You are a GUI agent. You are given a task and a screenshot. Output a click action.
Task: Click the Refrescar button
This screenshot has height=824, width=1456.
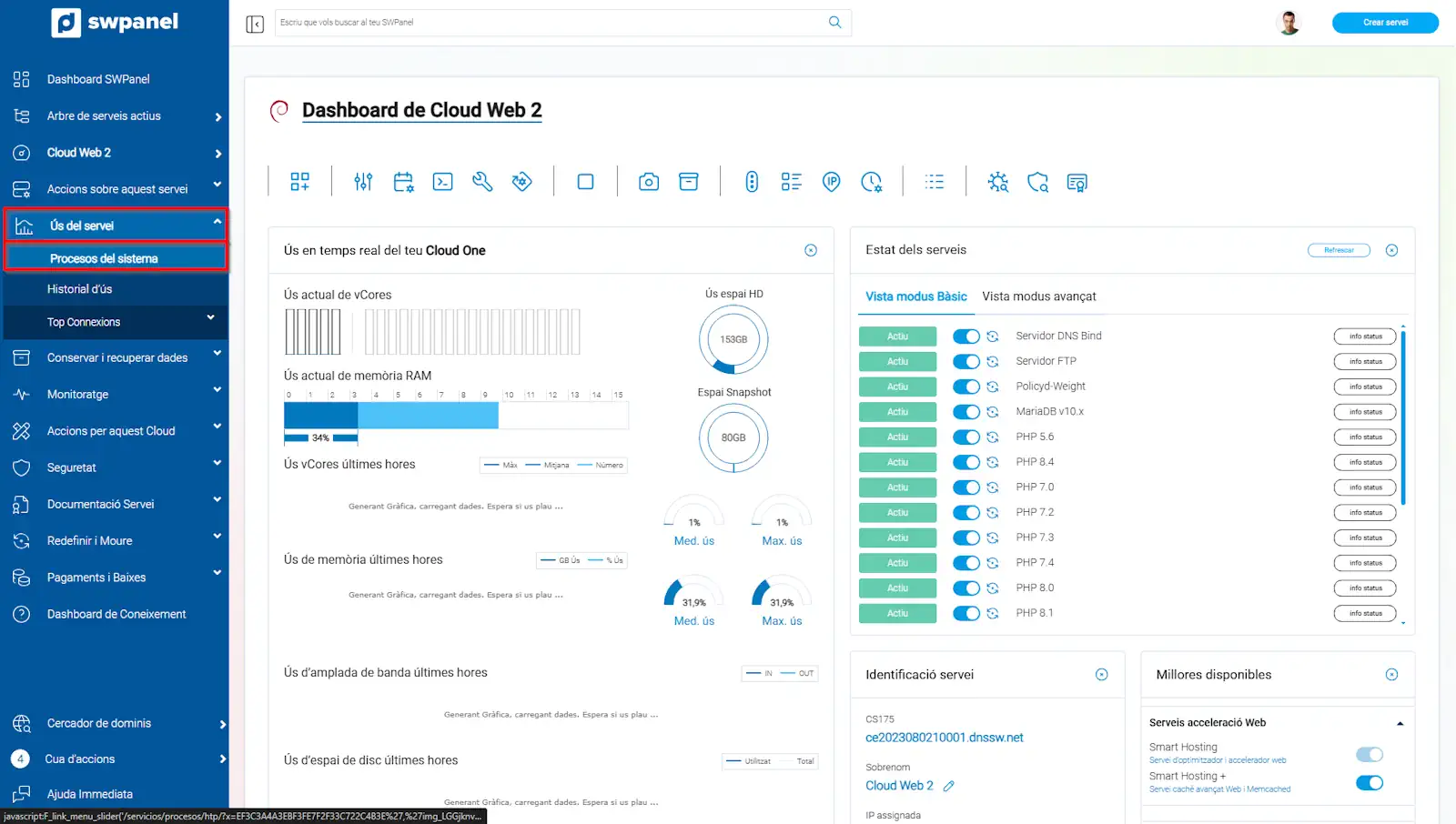(1339, 250)
